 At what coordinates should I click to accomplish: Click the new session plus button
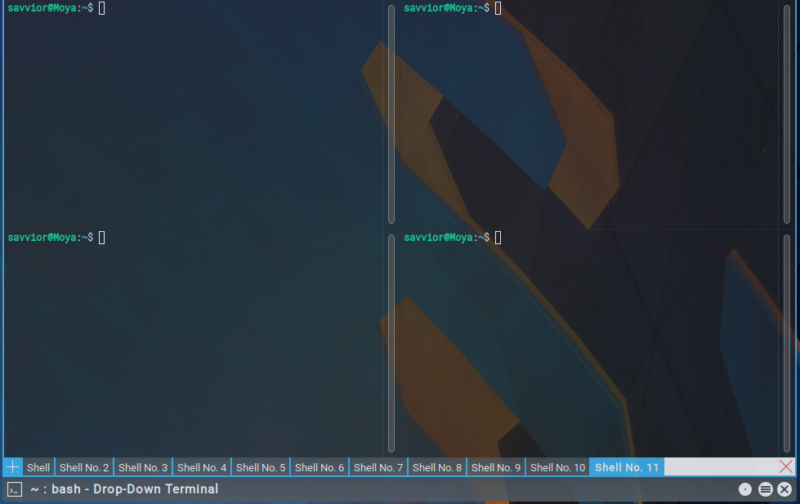[12, 467]
